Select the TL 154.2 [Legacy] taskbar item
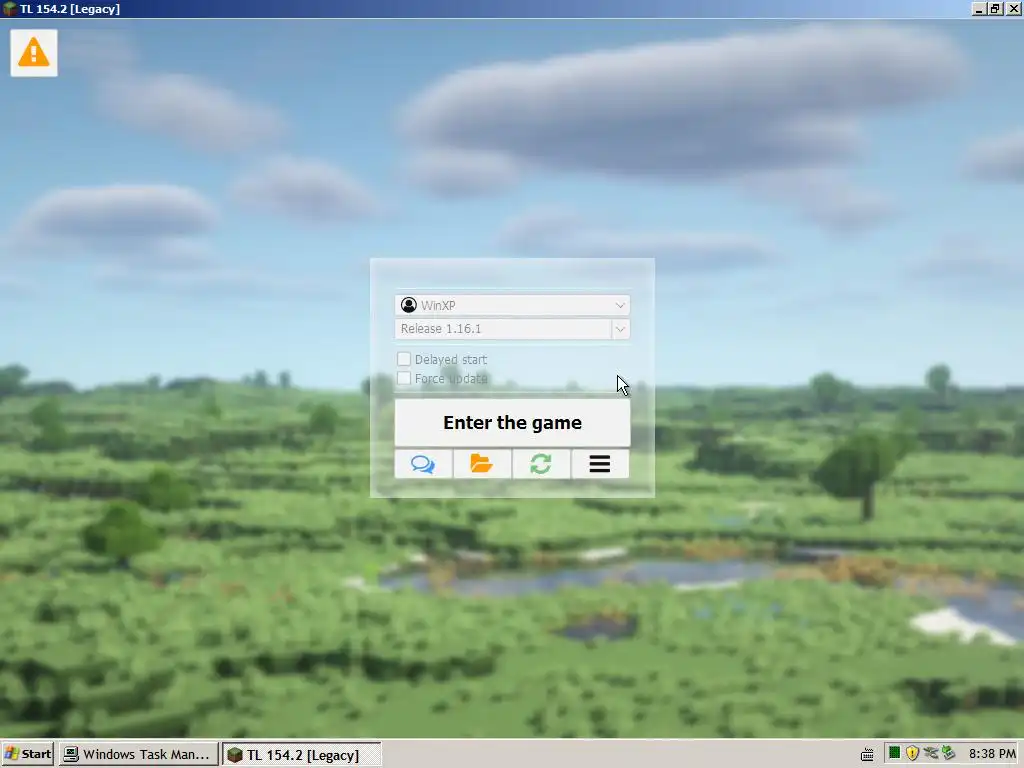 pos(301,754)
